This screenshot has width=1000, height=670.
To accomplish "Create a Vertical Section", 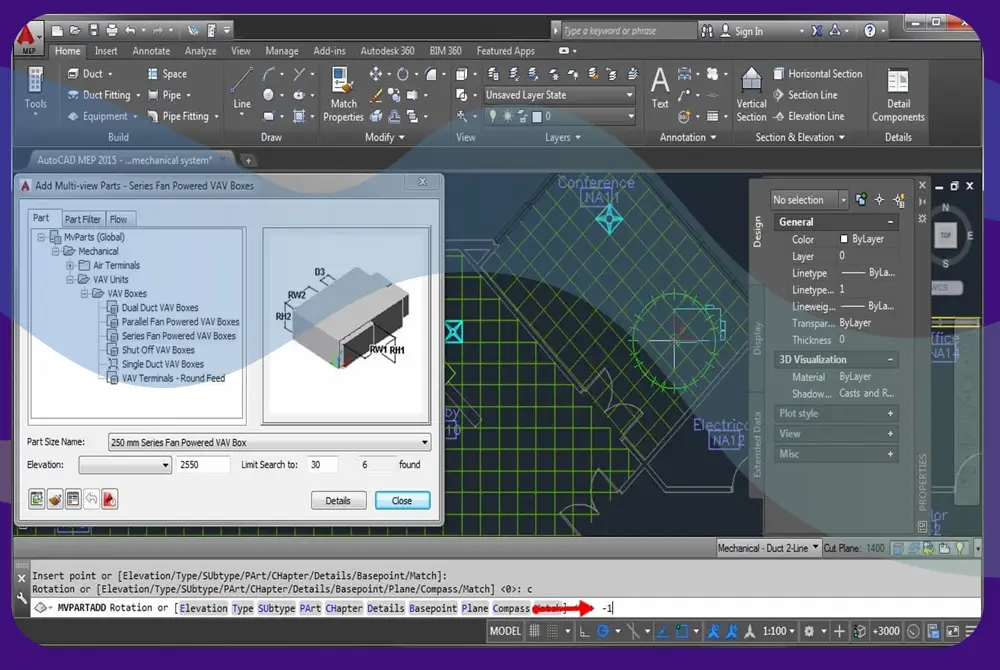I will coord(751,94).
